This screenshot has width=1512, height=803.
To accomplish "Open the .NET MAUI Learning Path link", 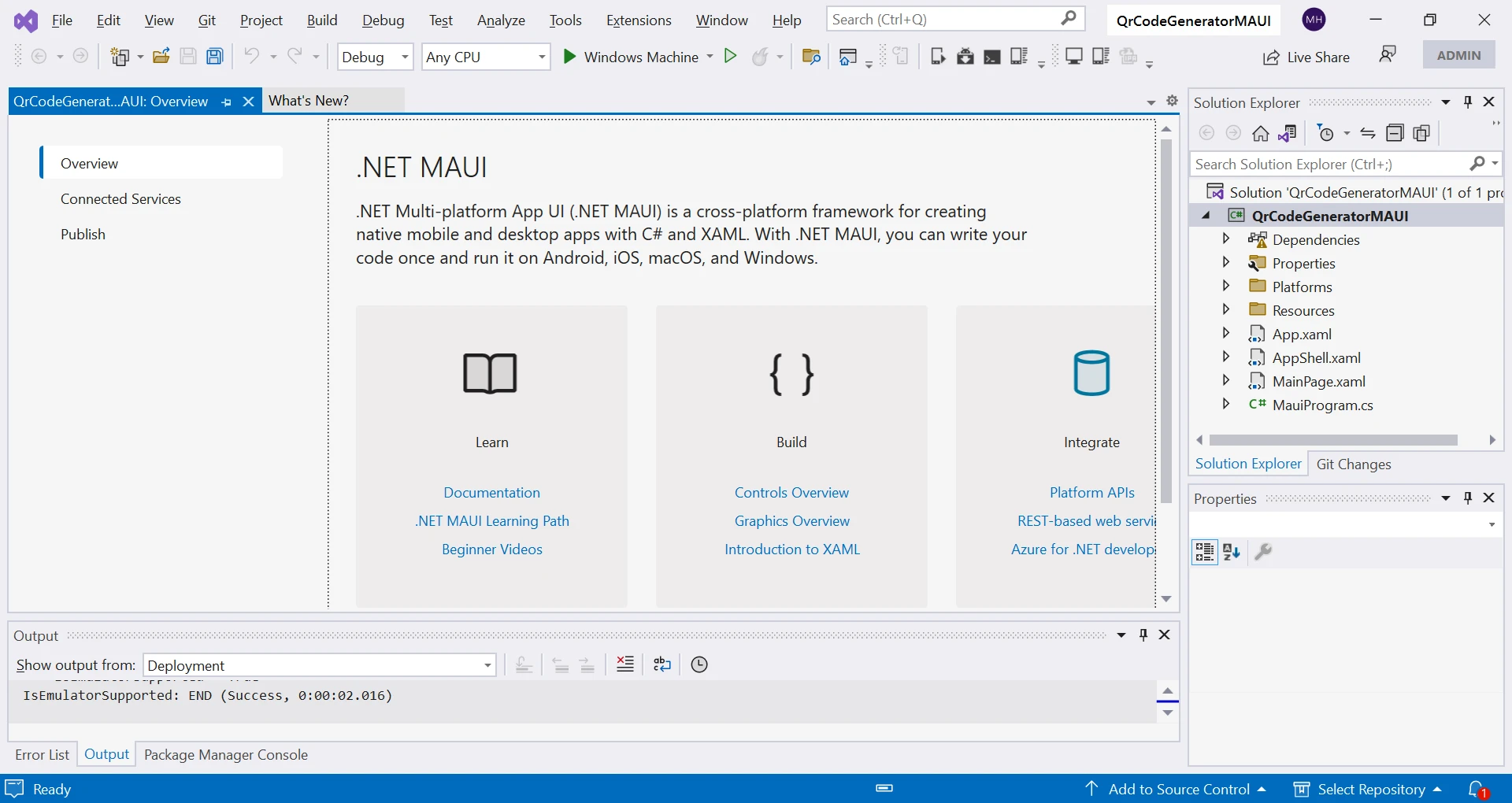I will [492, 521].
